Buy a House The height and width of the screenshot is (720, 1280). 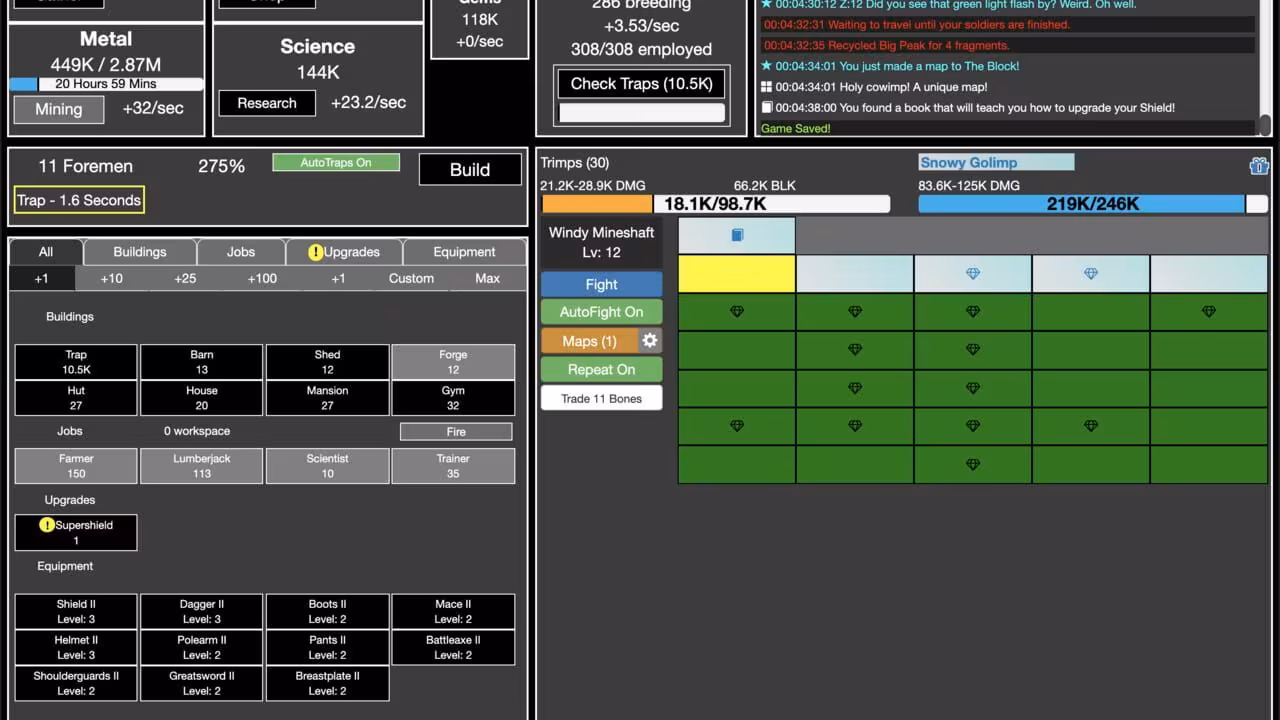coord(202,398)
